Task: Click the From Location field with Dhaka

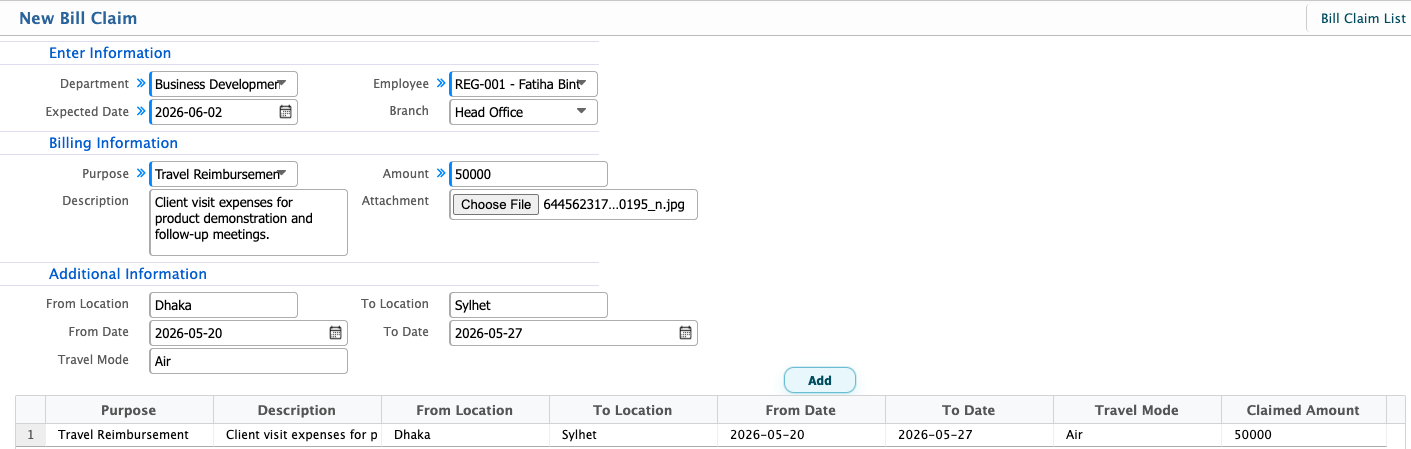Action: (224, 305)
